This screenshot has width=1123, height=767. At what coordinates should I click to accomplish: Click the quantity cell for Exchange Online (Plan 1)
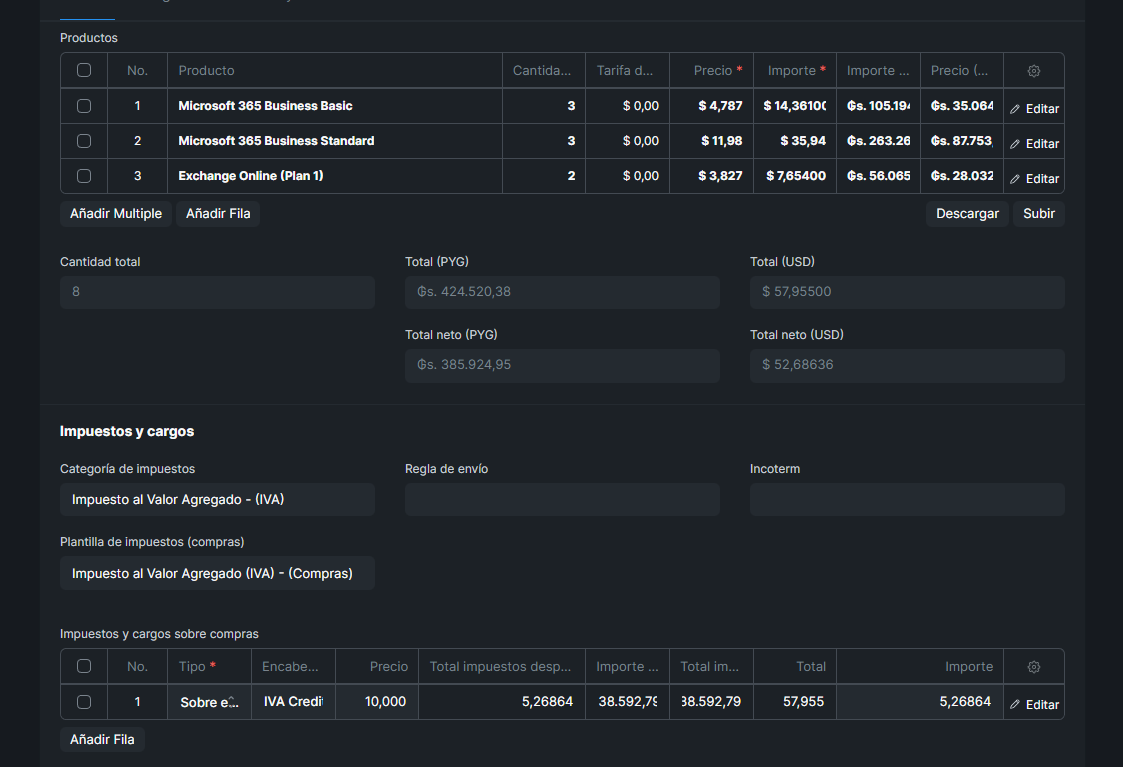coord(544,176)
